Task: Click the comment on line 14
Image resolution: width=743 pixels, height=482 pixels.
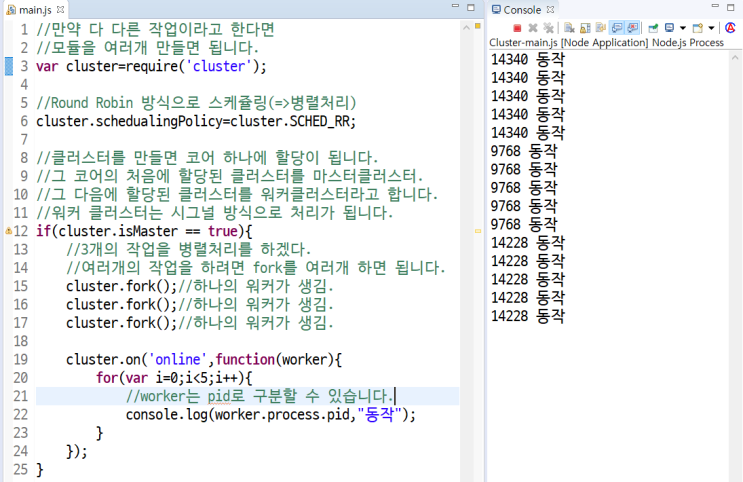Action: pos(256,268)
